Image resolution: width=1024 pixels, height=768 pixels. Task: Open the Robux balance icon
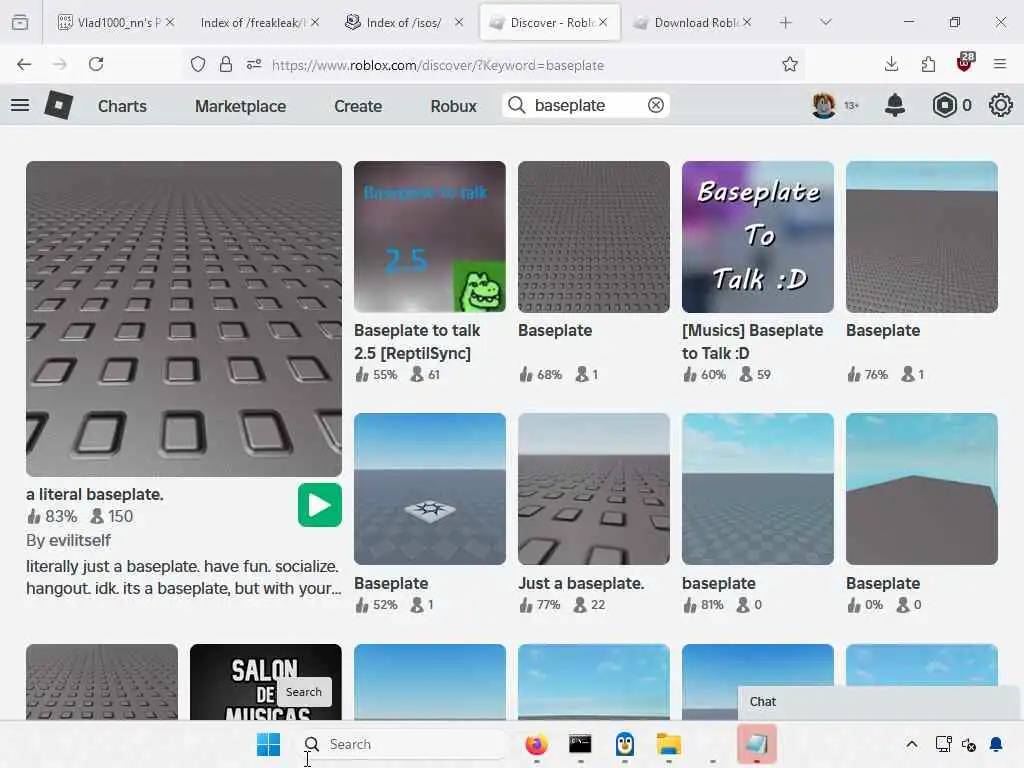pos(944,105)
